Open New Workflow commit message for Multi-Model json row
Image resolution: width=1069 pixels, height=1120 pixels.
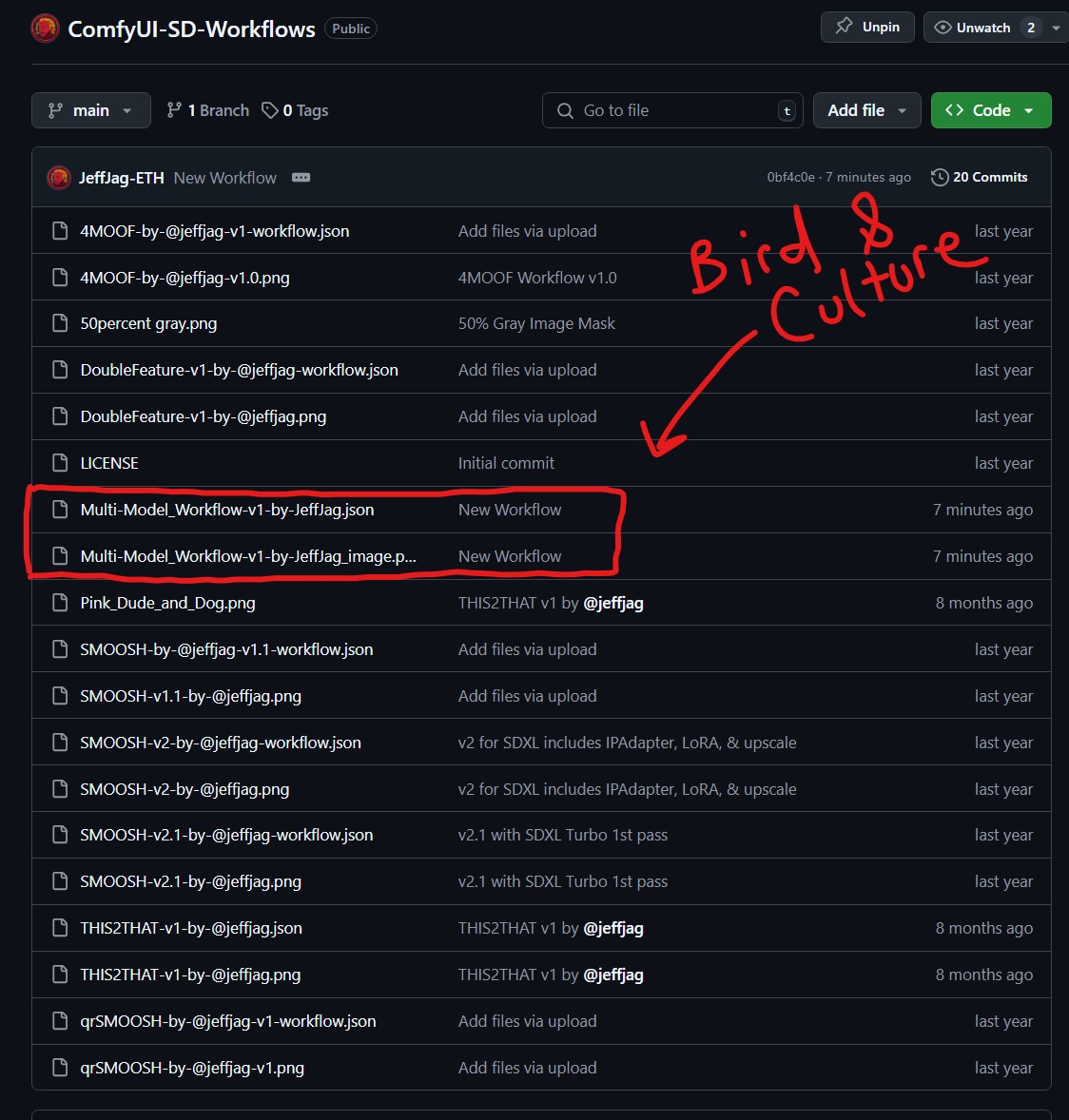coord(510,510)
